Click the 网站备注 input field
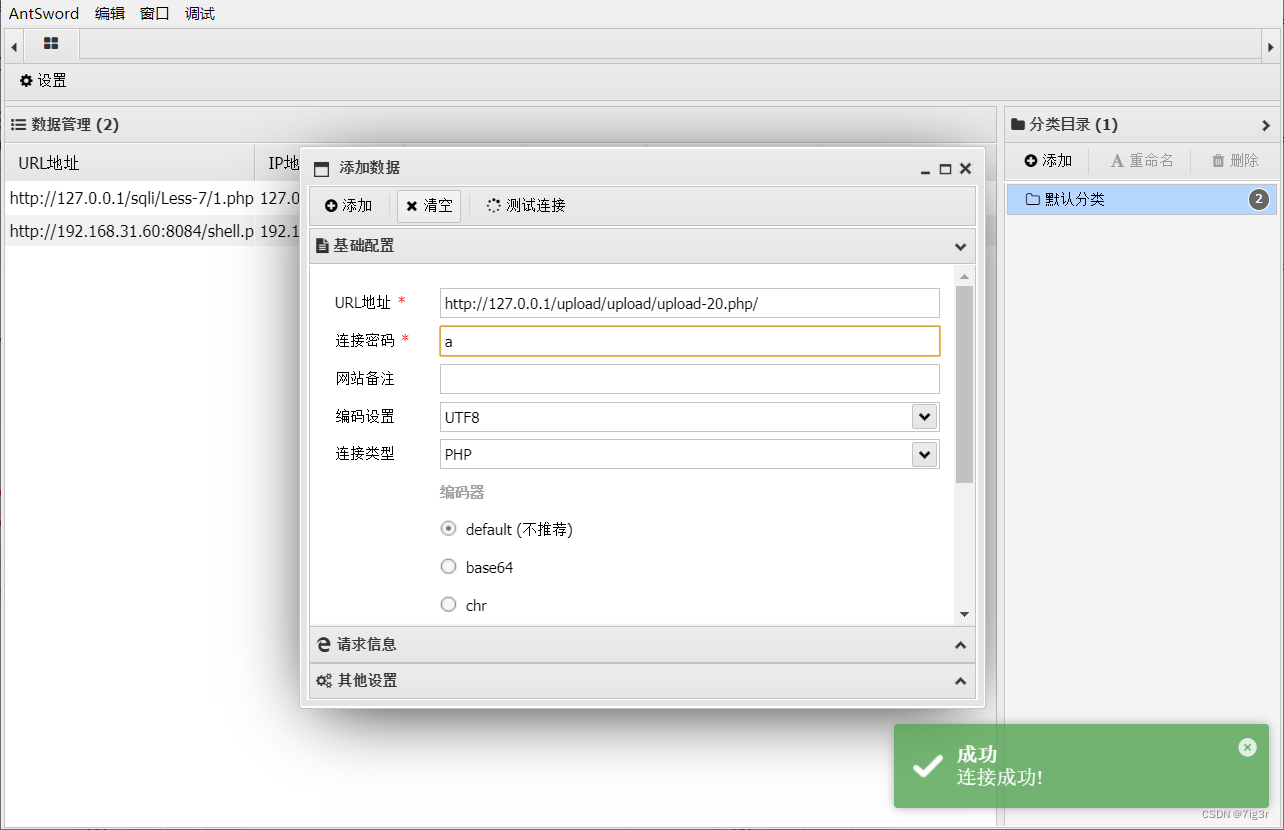Viewport: 1284px width, 830px height. [x=689, y=379]
